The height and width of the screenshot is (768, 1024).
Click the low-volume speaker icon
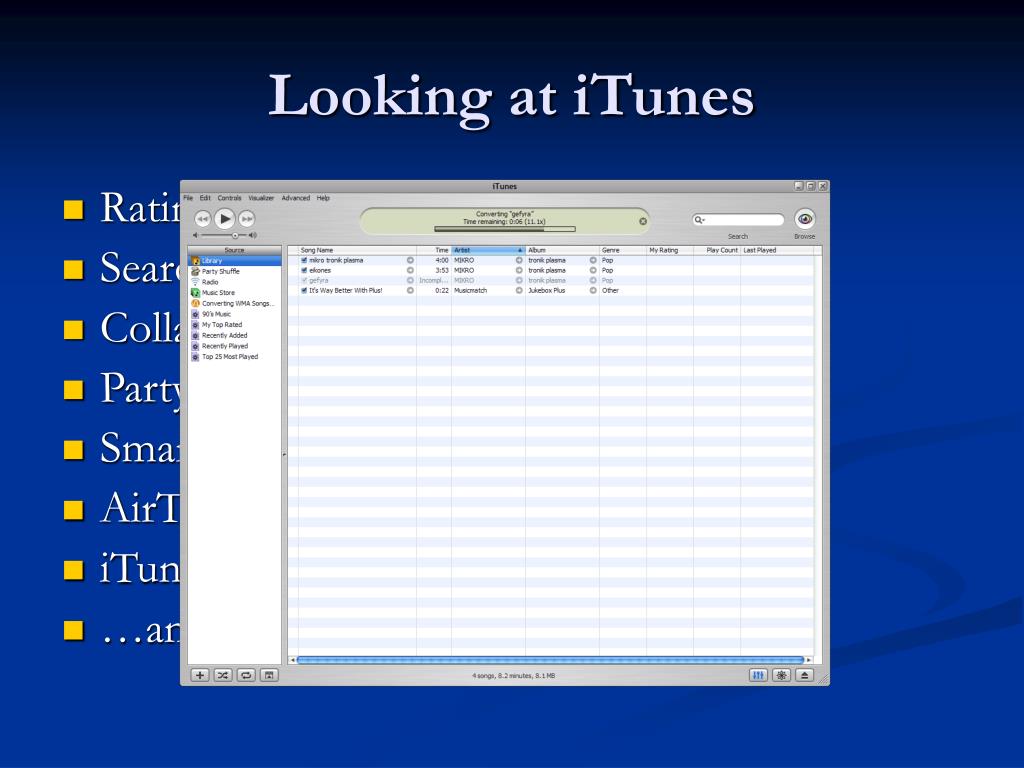point(195,235)
